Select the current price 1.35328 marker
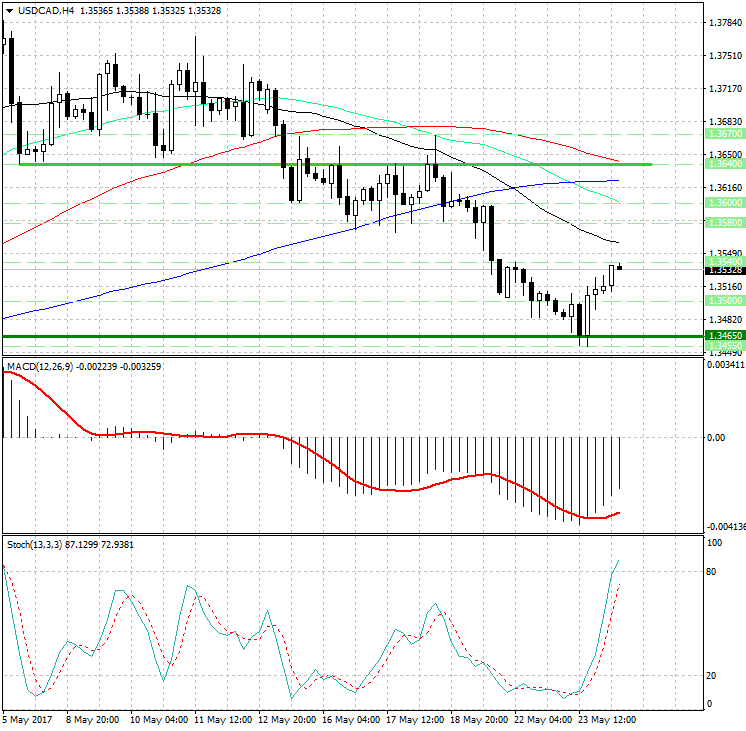The image size is (746, 731). tap(723, 270)
